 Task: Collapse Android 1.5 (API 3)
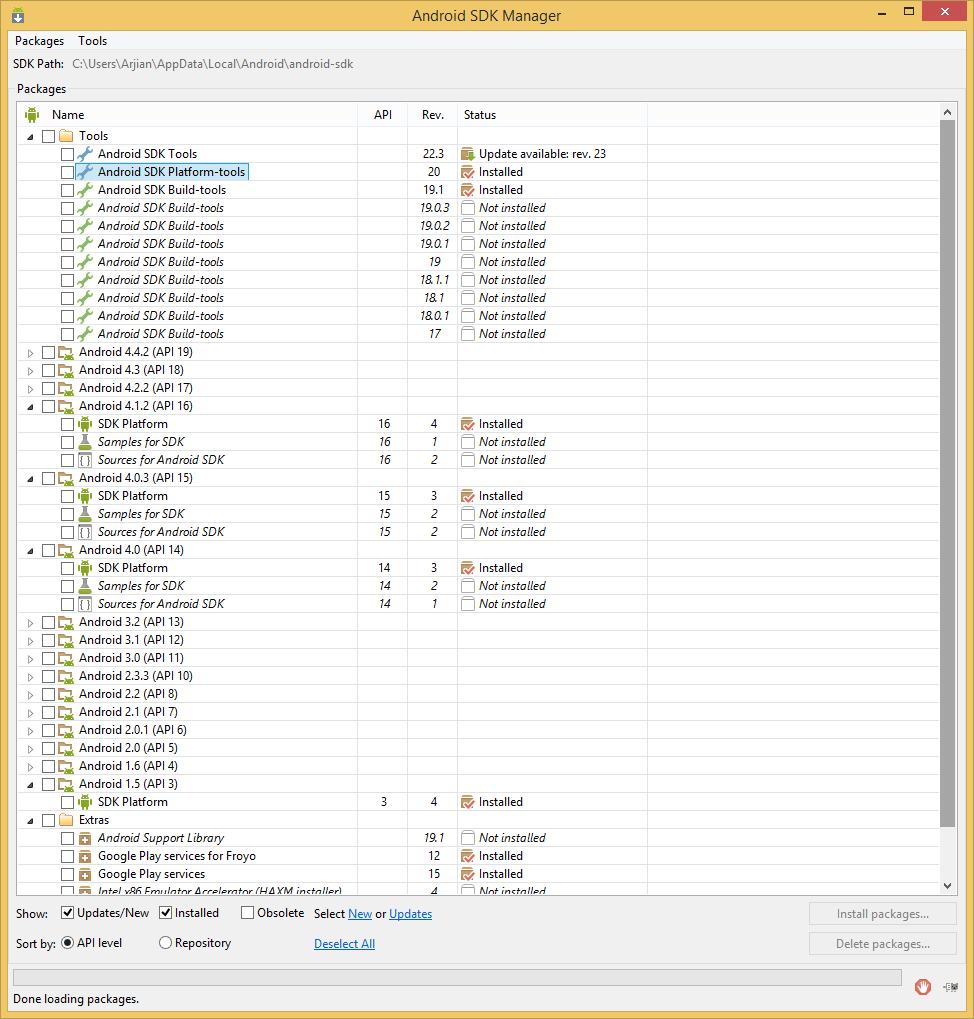[x=30, y=785]
